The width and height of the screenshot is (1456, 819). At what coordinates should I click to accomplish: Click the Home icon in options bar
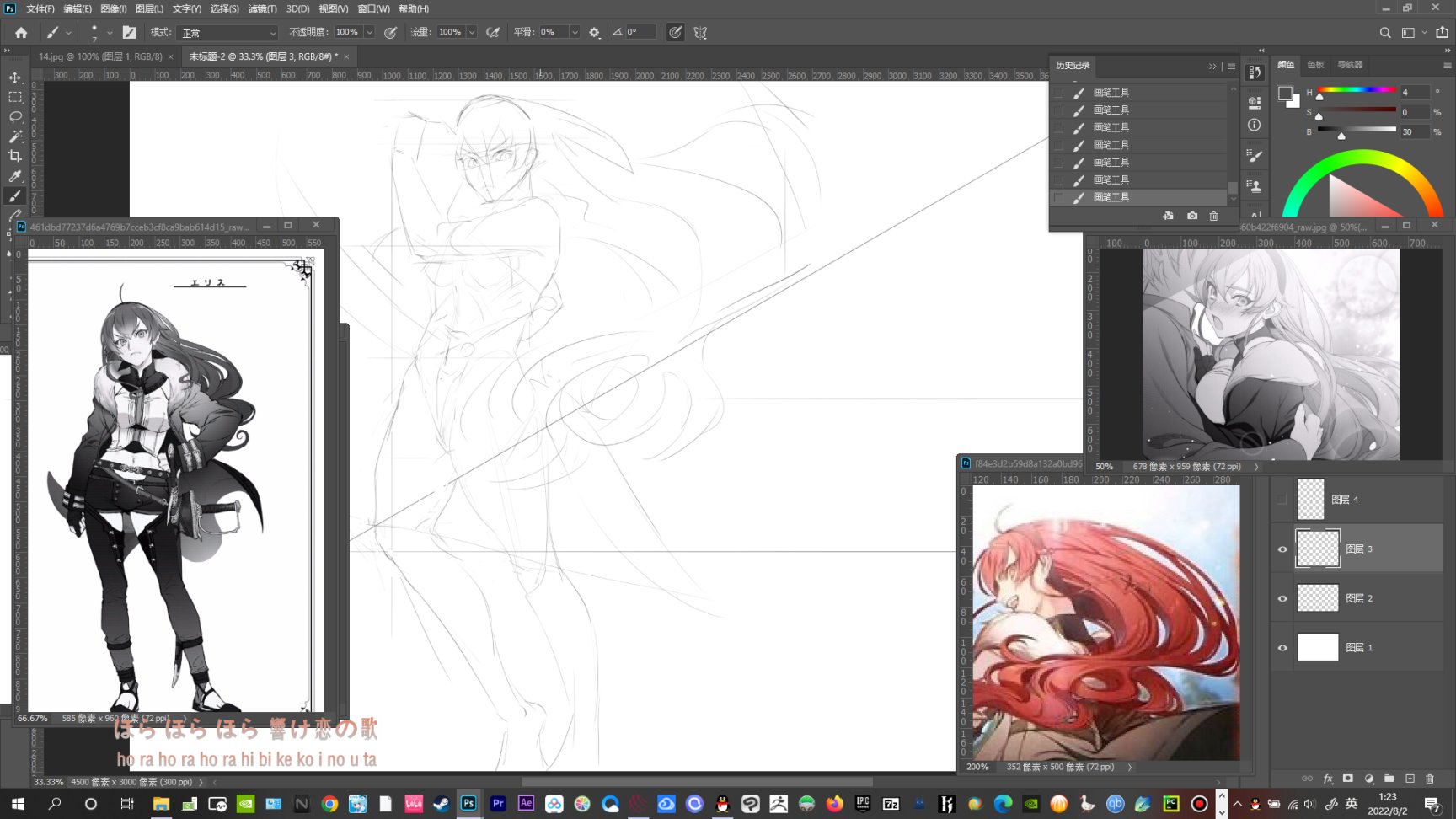[x=21, y=32]
